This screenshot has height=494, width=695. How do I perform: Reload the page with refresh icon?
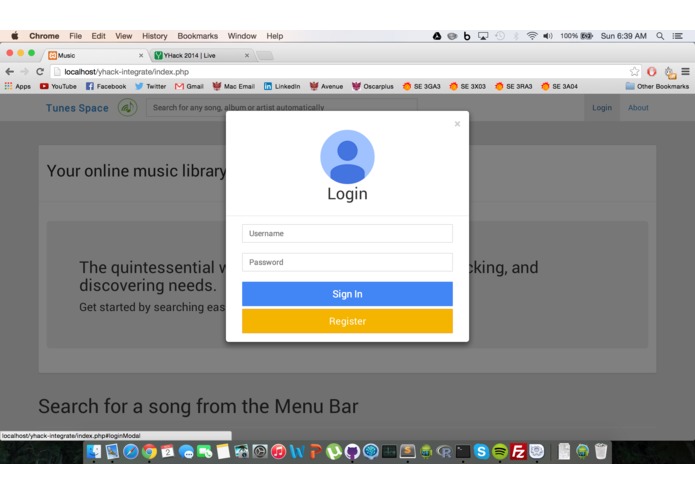[x=40, y=71]
